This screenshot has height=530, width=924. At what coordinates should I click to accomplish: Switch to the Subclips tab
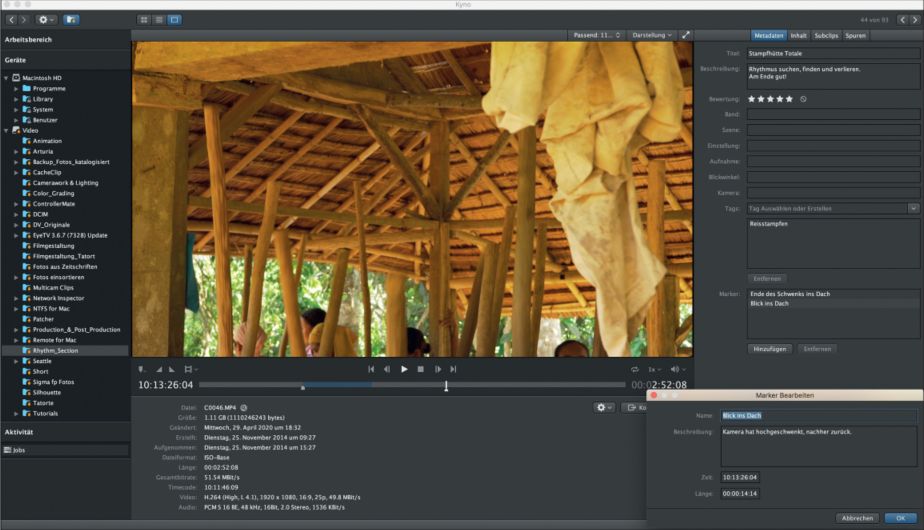[826, 36]
